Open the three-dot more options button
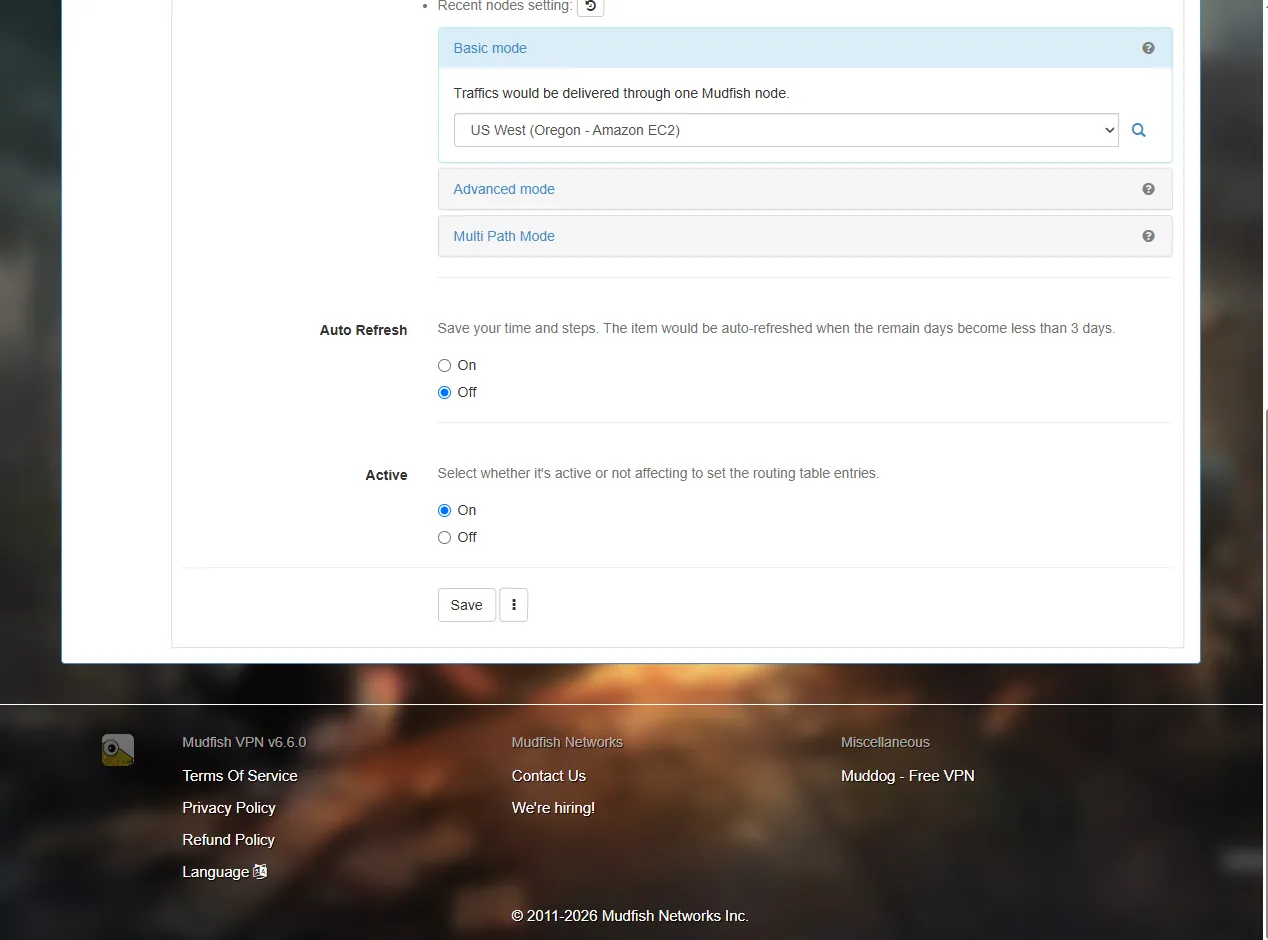Image resolution: width=1268 pixels, height=940 pixels. click(x=513, y=605)
